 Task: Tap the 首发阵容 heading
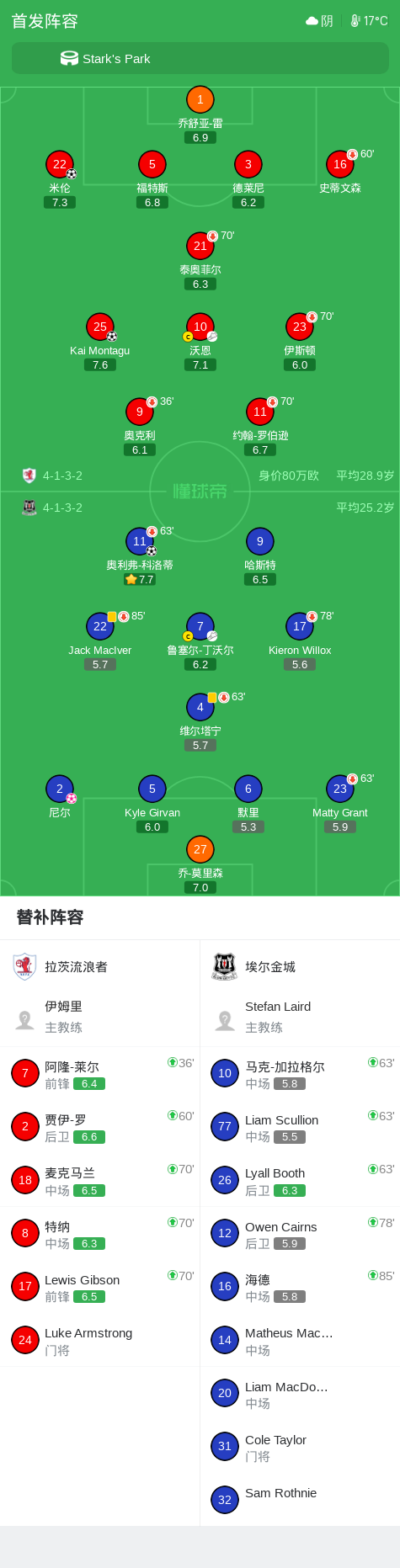tap(45, 21)
